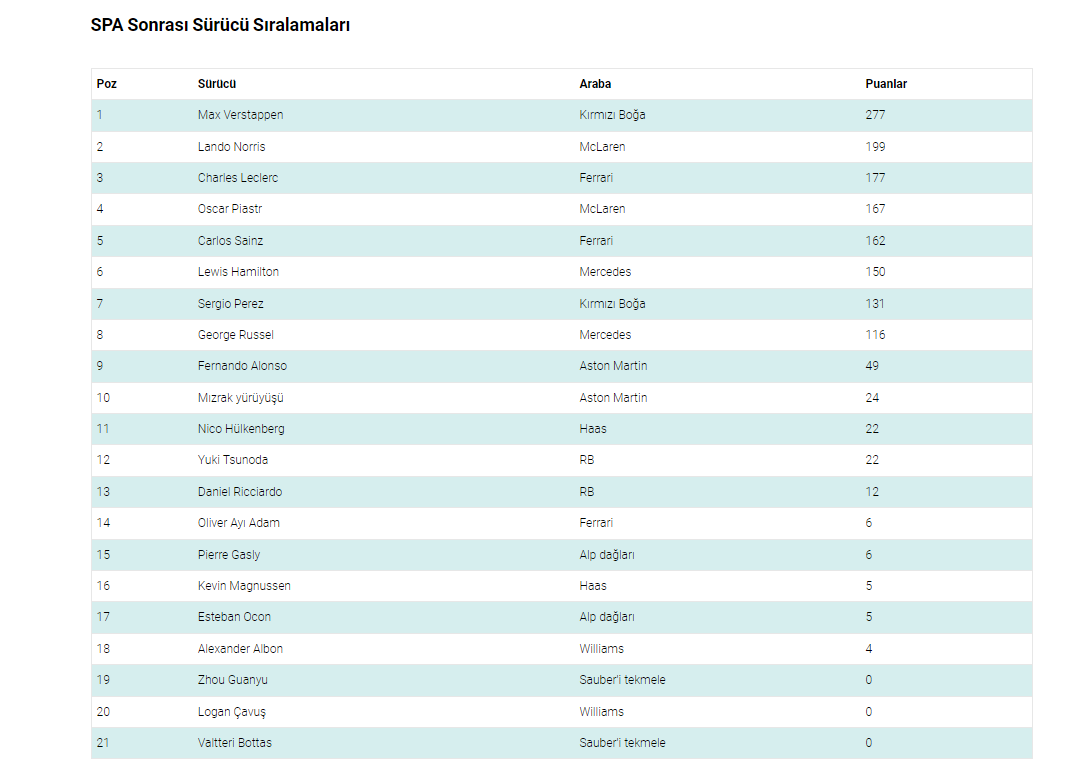Image resolution: width=1079 pixels, height=777 pixels.
Task: Click the "Sürücü" column header
Action: [217, 84]
